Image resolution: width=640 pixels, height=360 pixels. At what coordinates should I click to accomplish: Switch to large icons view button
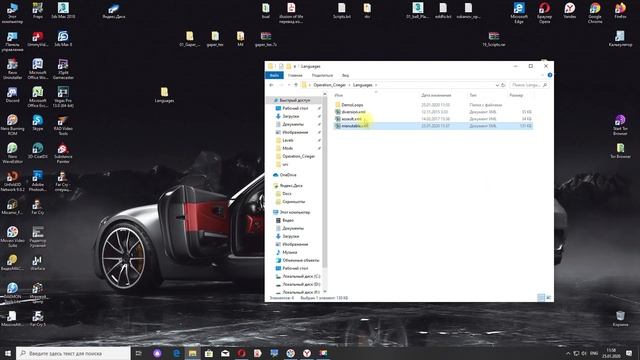coord(549,298)
